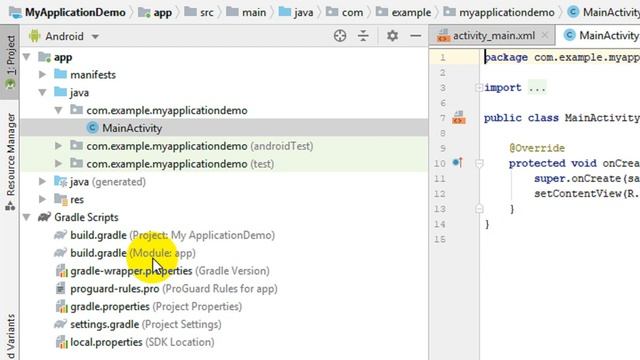Hide the project panel with minus icon
This screenshot has height=360, width=640.
[416, 36]
